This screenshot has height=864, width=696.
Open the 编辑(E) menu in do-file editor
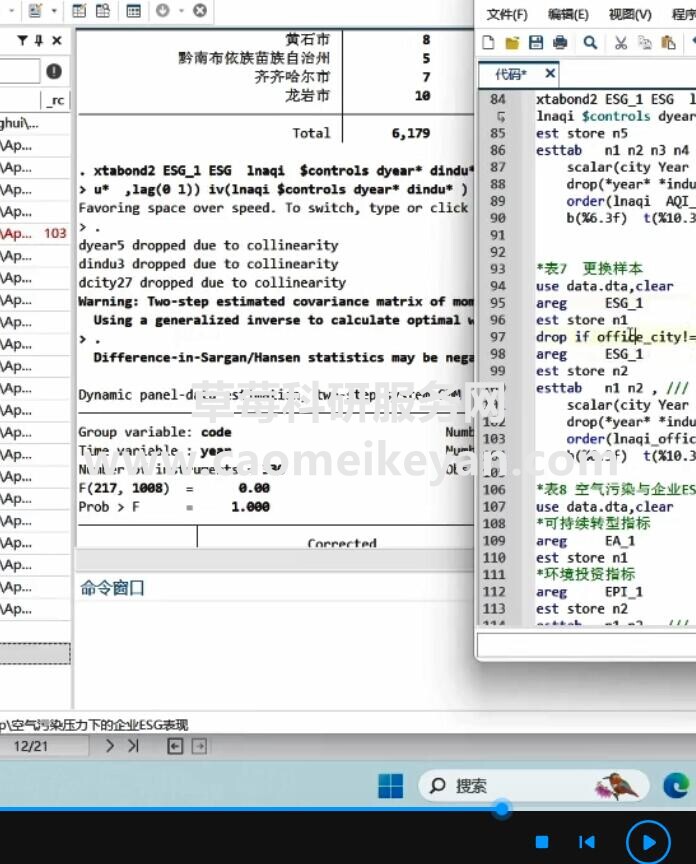[568, 14]
